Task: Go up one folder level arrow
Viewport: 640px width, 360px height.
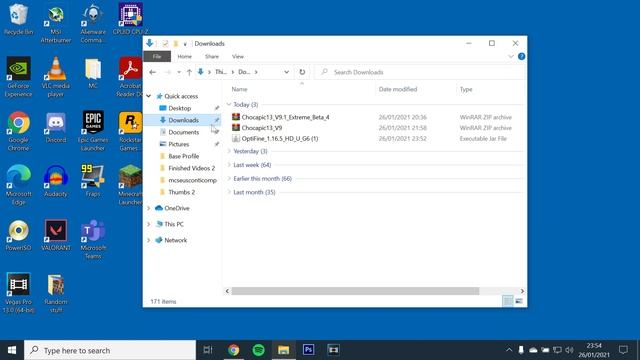Action: [189, 72]
